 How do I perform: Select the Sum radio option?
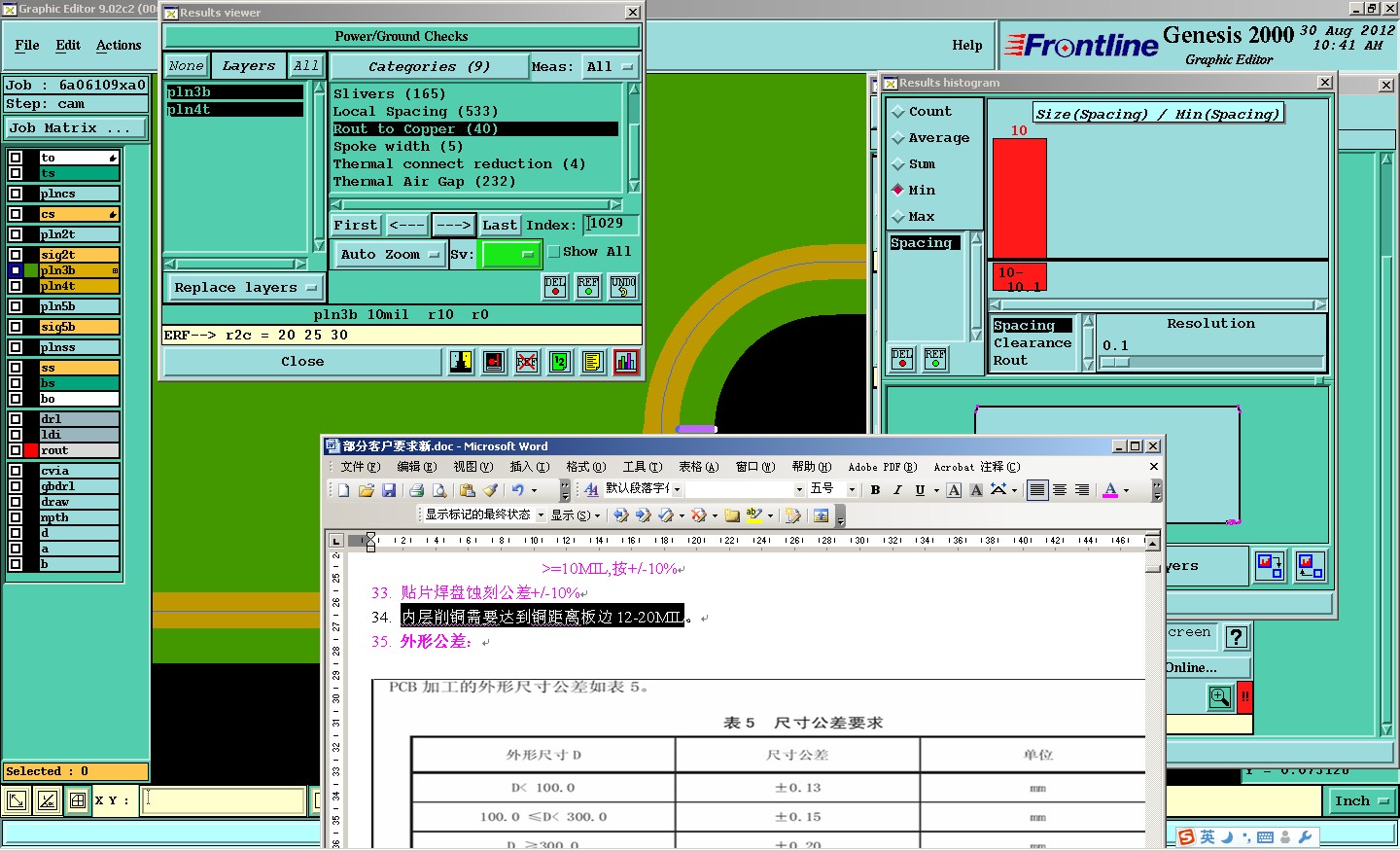(898, 164)
